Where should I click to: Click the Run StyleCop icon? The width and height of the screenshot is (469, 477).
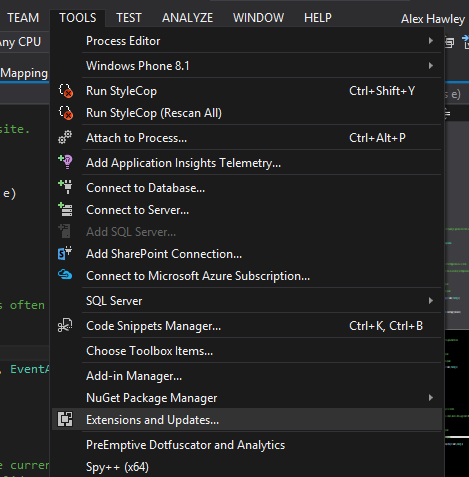(x=66, y=91)
